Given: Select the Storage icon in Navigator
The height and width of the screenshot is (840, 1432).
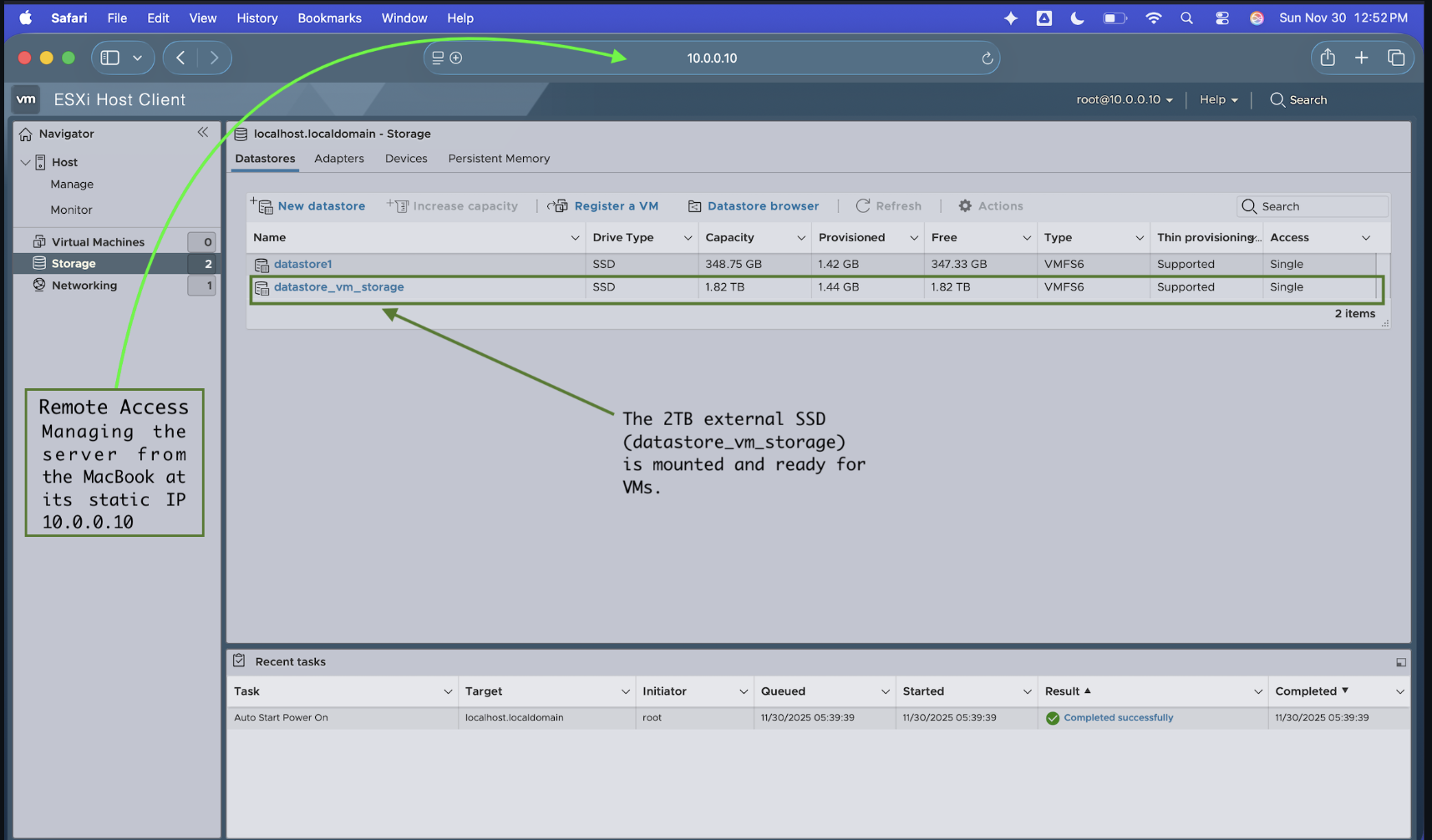Looking at the screenshot, I should (39, 263).
